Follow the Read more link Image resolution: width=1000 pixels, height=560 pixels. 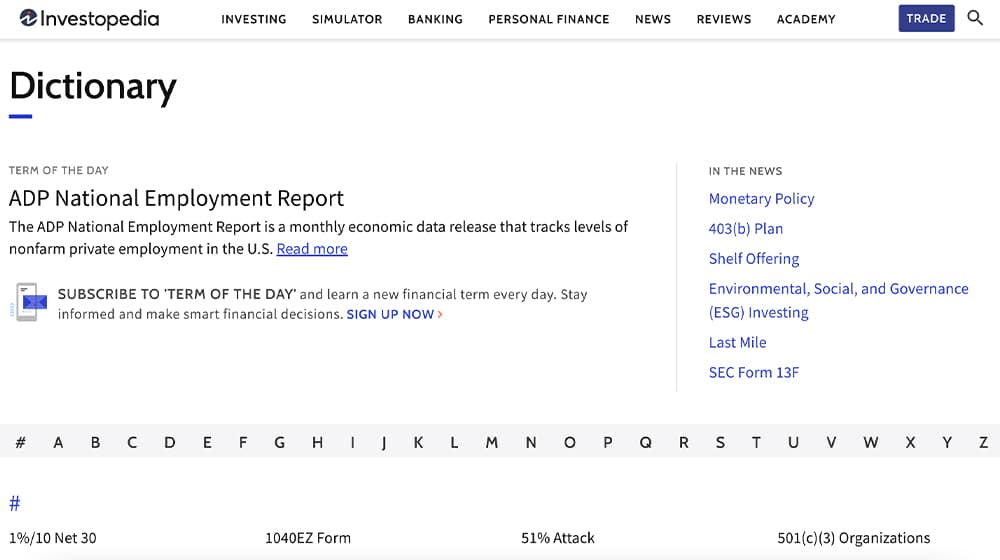[312, 249]
